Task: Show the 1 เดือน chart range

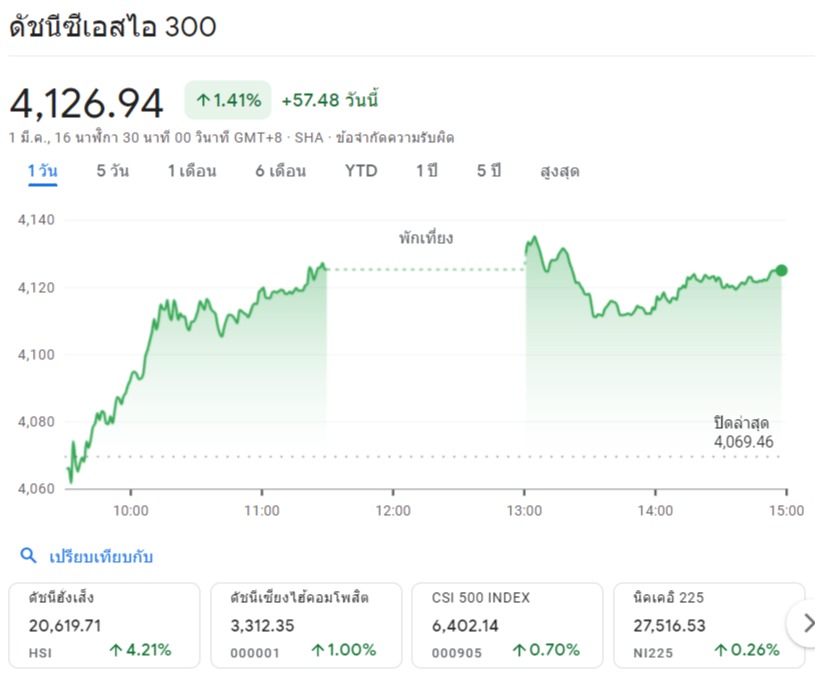Action: tap(192, 171)
